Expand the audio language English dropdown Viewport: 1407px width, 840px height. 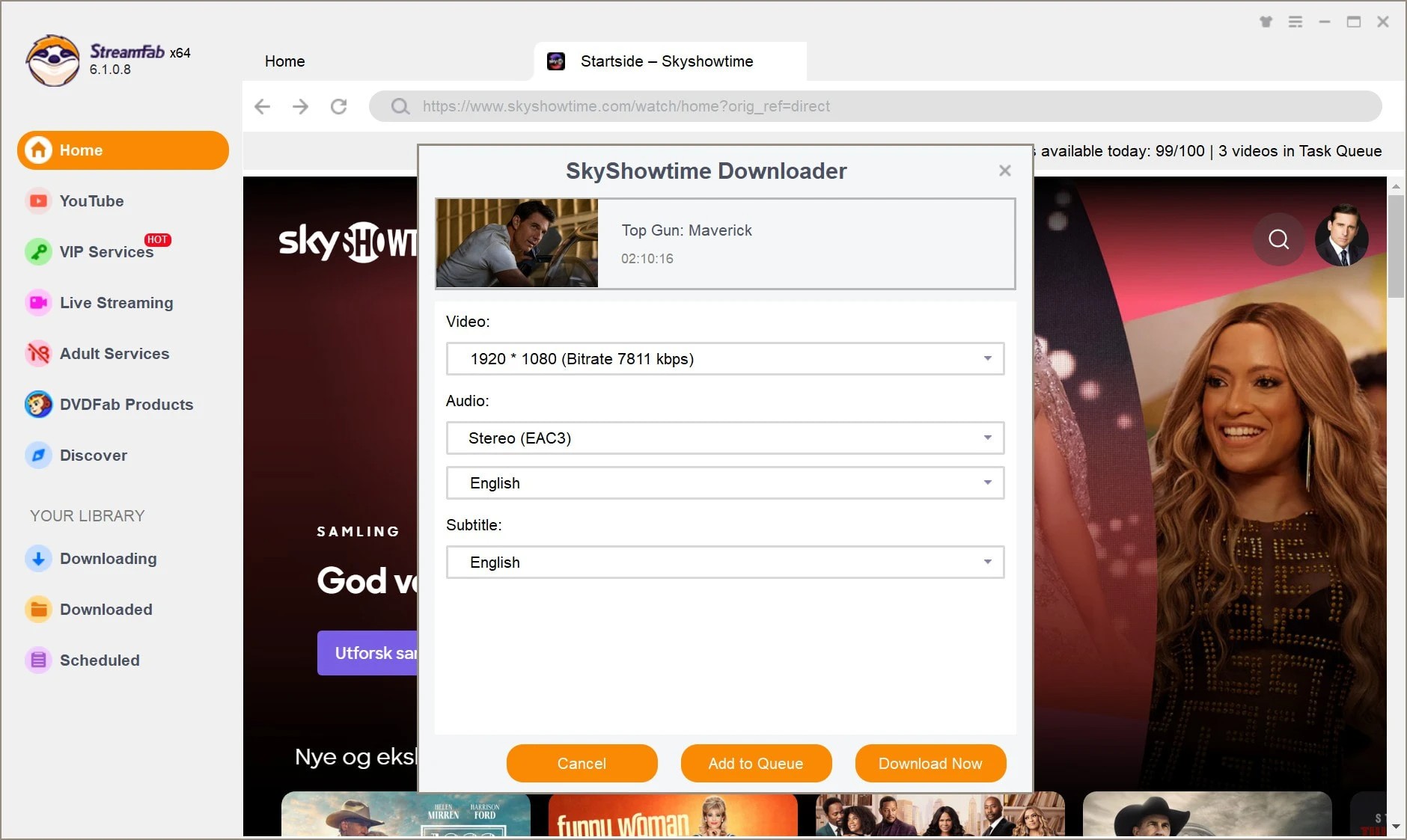click(724, 483)
